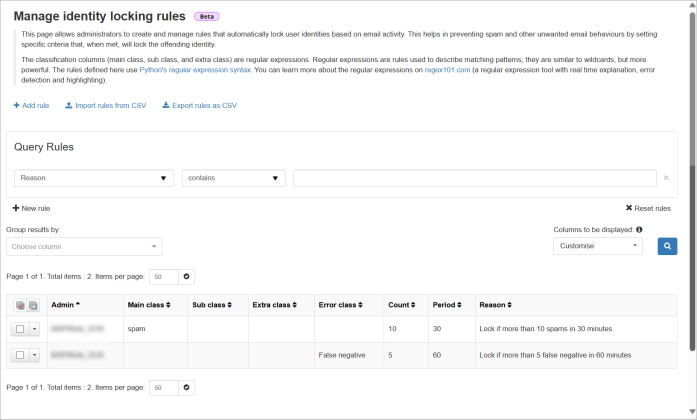Image resolution: width=697 pixels, height=420 pixels.
Task: Check the checkbox for the spam rule row
Action: (20, 329)
